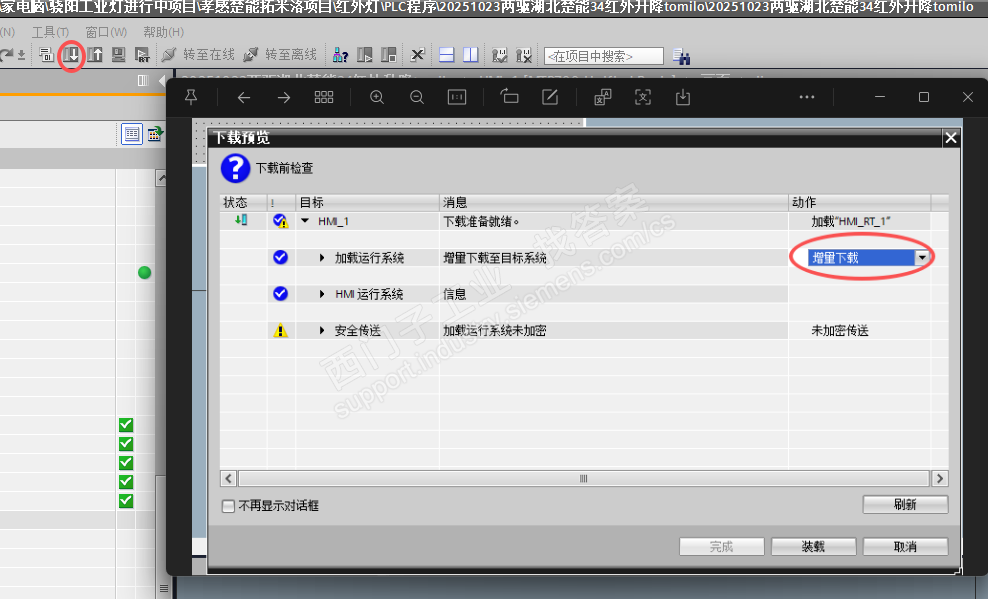Click the Upload from device toolbar icon
The height and width of the screenshot is (599, 988).
[95, 55]
